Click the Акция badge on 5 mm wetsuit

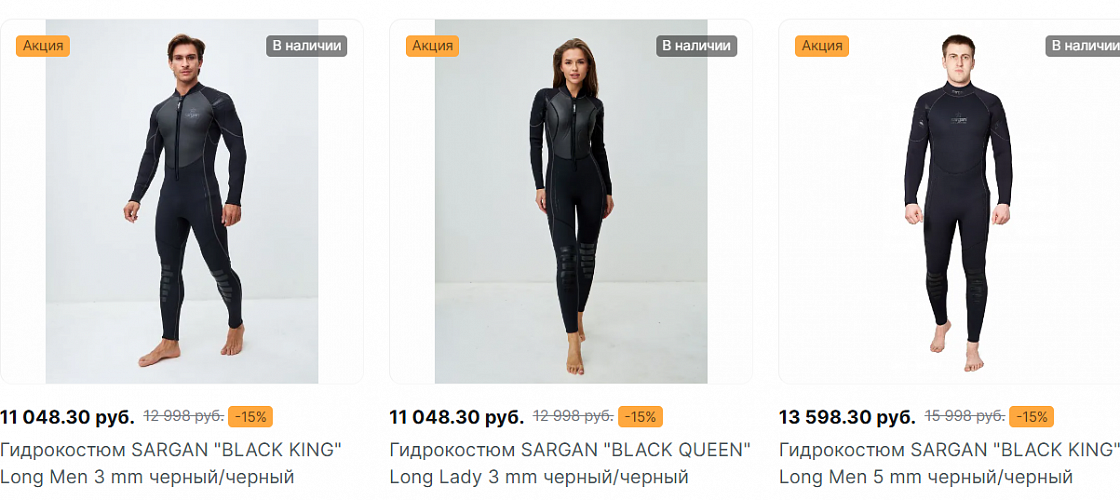(x=821, y=46)
